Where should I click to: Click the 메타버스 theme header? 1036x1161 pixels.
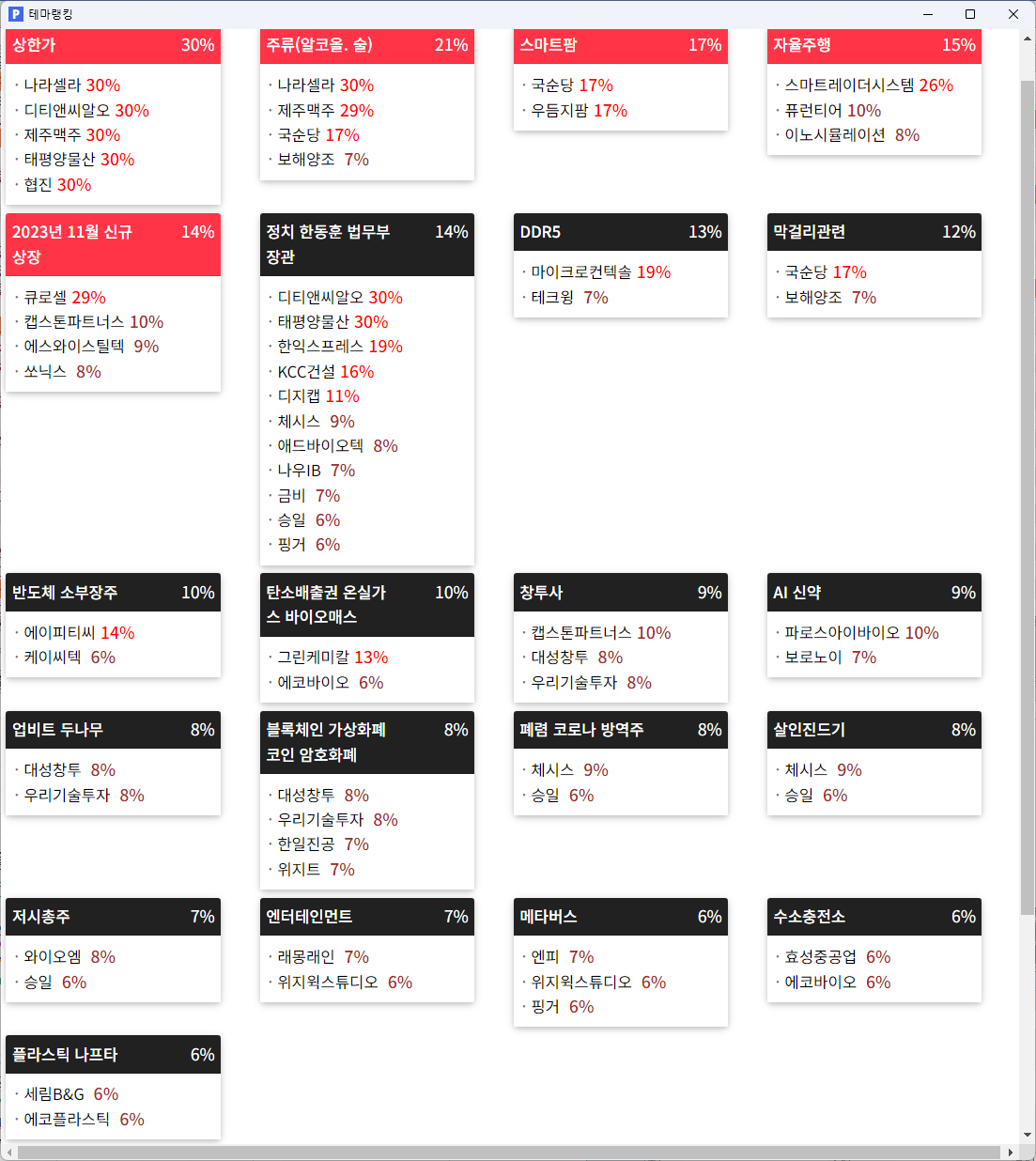(620, 917)
